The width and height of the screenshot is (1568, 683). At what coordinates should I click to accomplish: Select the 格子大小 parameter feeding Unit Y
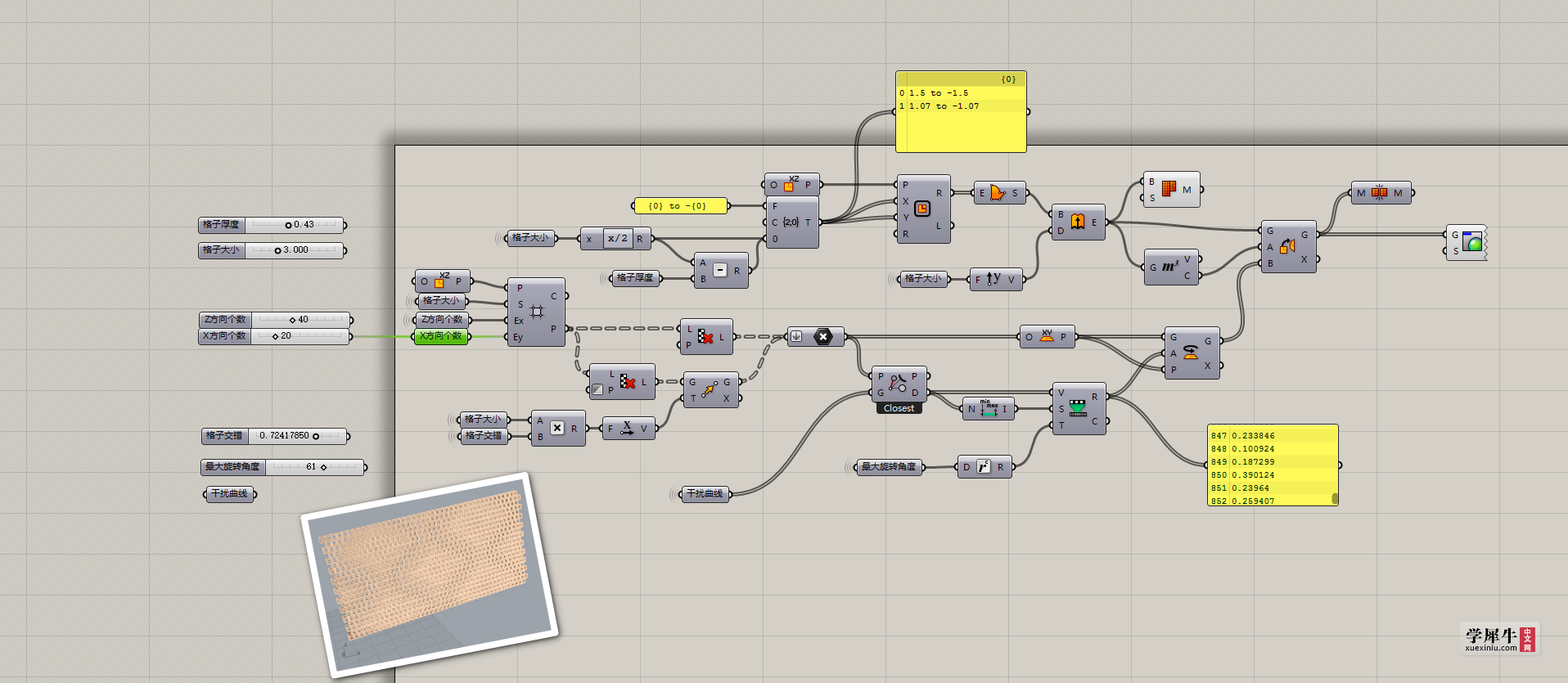[923, 279]
